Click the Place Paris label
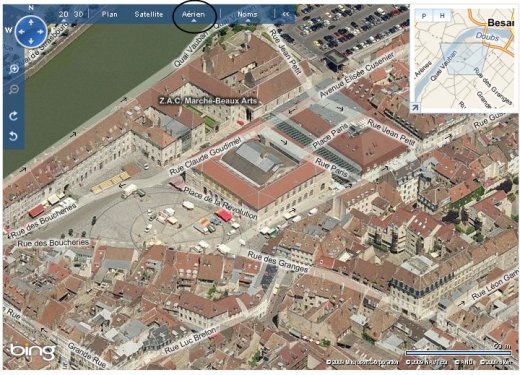520x375 pixels. point(330,136)
